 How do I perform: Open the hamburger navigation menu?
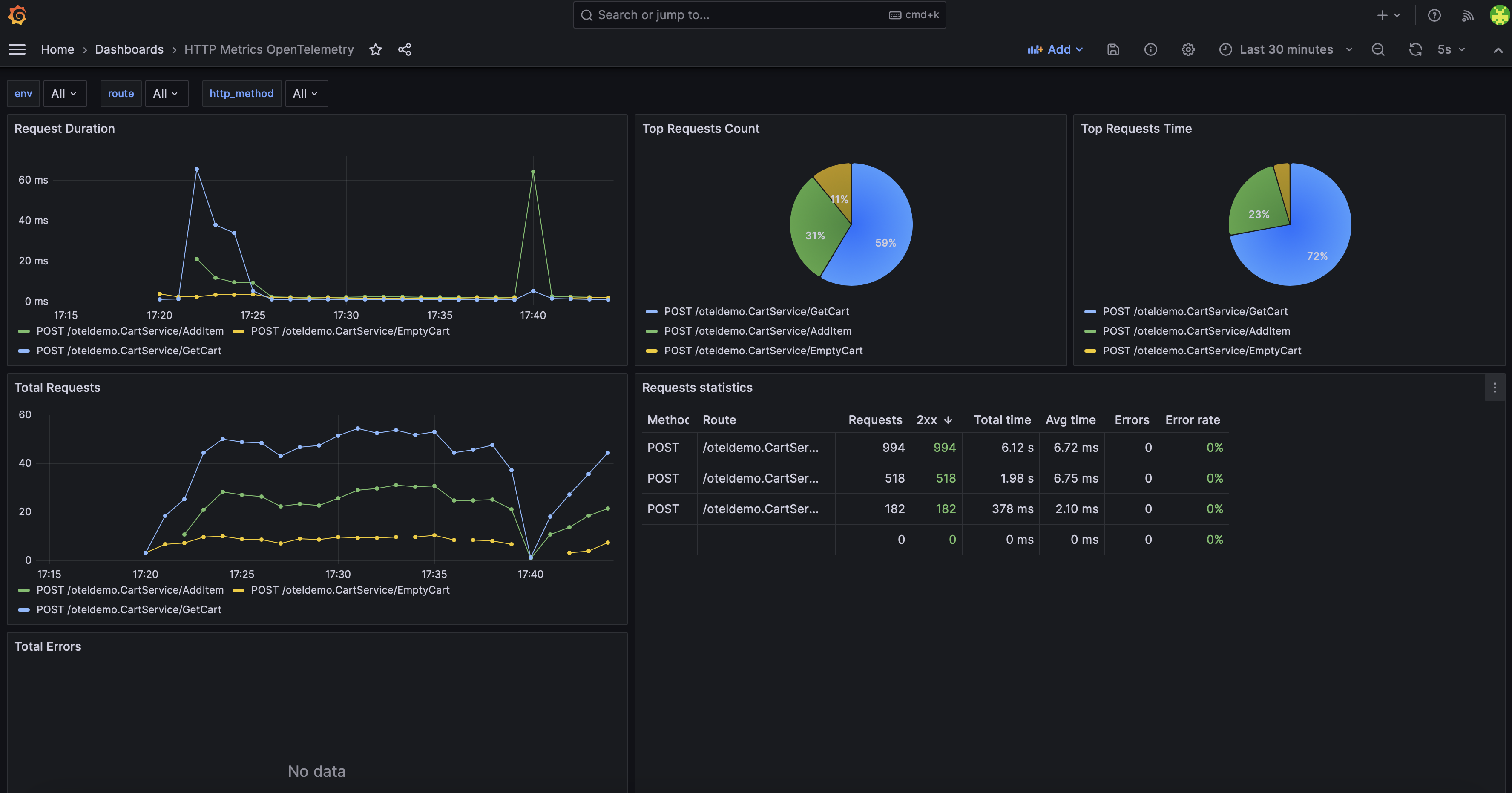click(17, 50)
